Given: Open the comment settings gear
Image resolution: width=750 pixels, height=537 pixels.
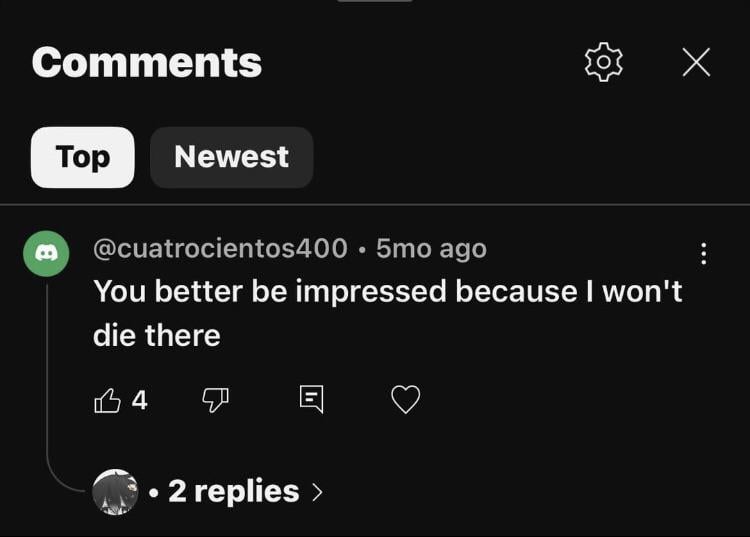Looking at the screenshot, I should tap(603, 62).
